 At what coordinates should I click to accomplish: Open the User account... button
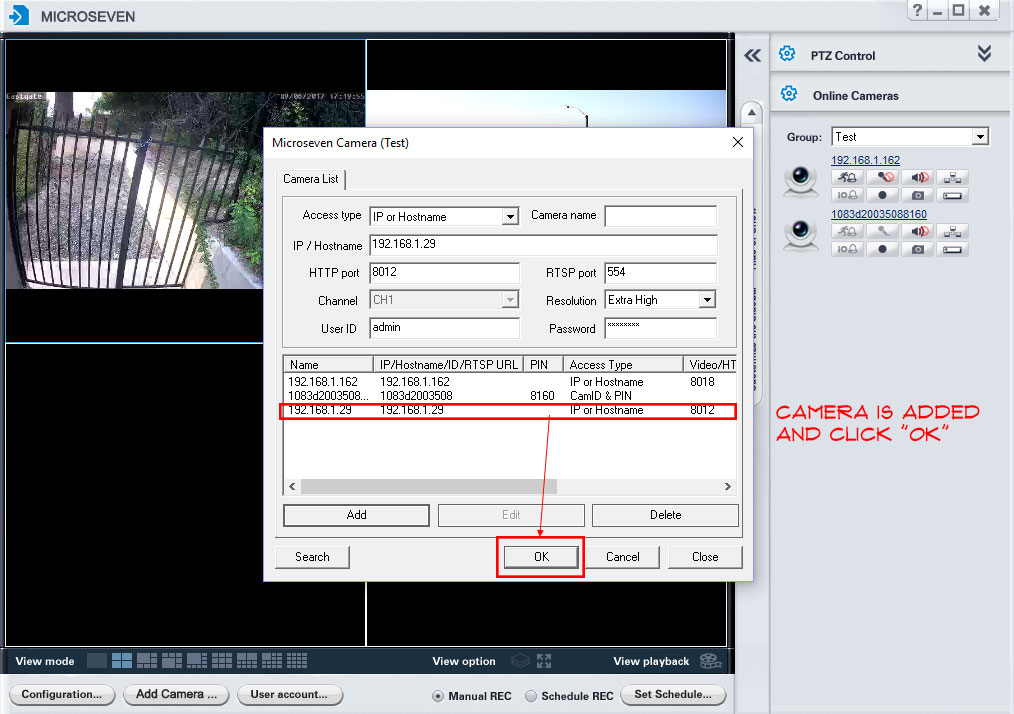(x=289, y=695)
